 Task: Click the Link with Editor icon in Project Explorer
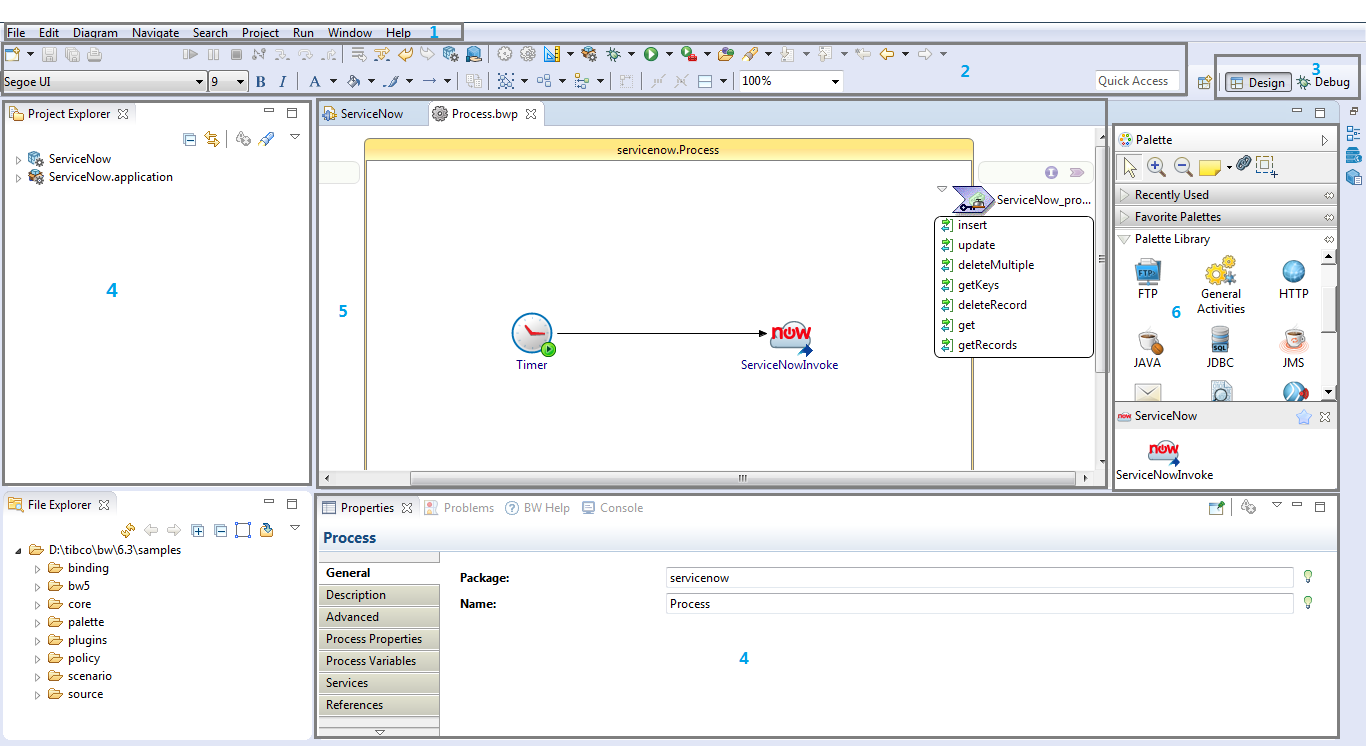coord(212,139)
